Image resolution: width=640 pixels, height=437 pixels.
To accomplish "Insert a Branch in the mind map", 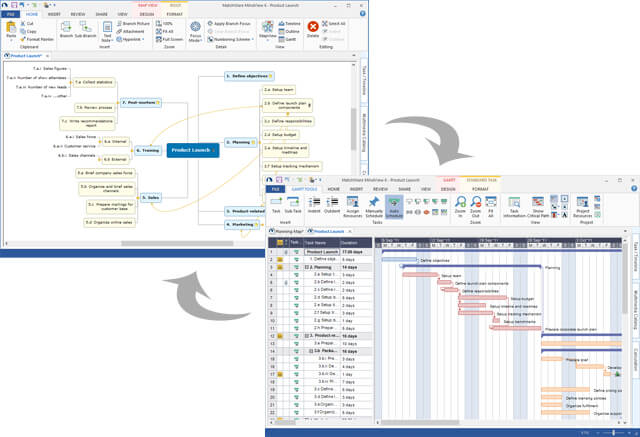I will (x=66, y=30).
